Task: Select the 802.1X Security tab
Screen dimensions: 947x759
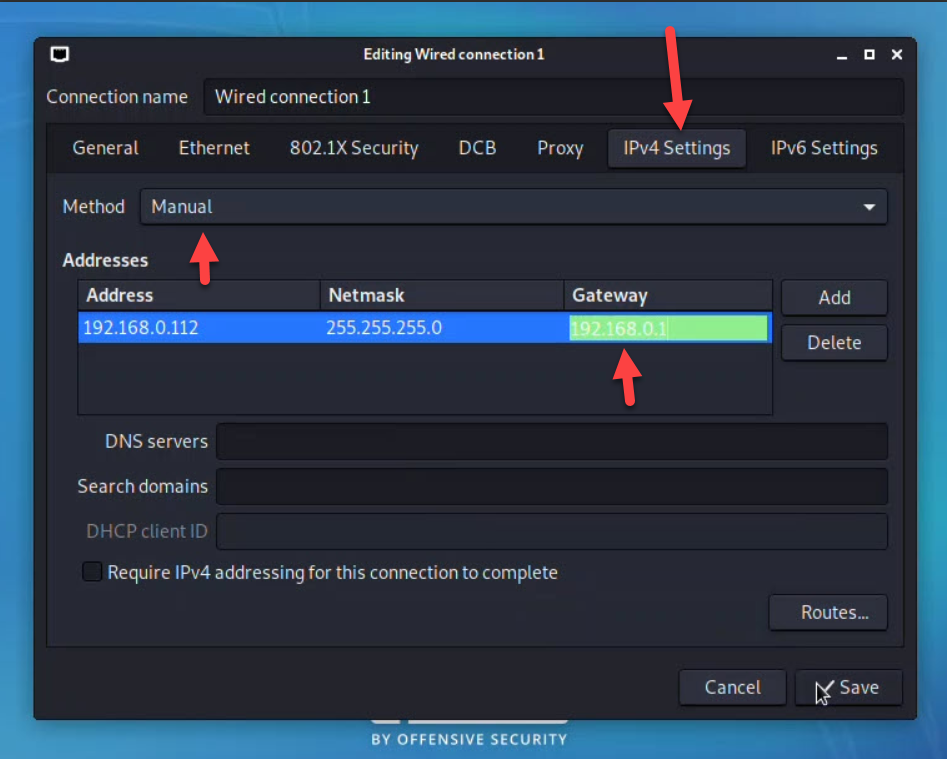Action: 354,148
